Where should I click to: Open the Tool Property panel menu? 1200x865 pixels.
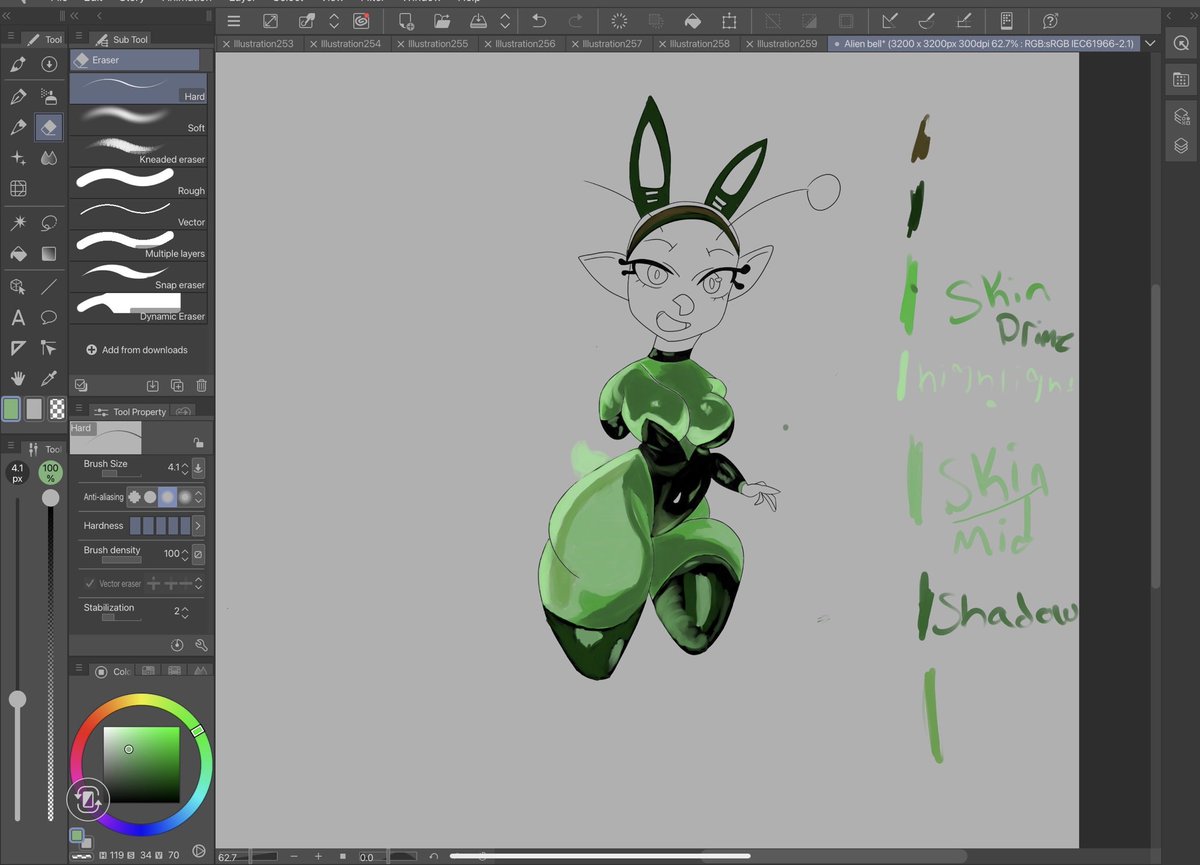79,410
